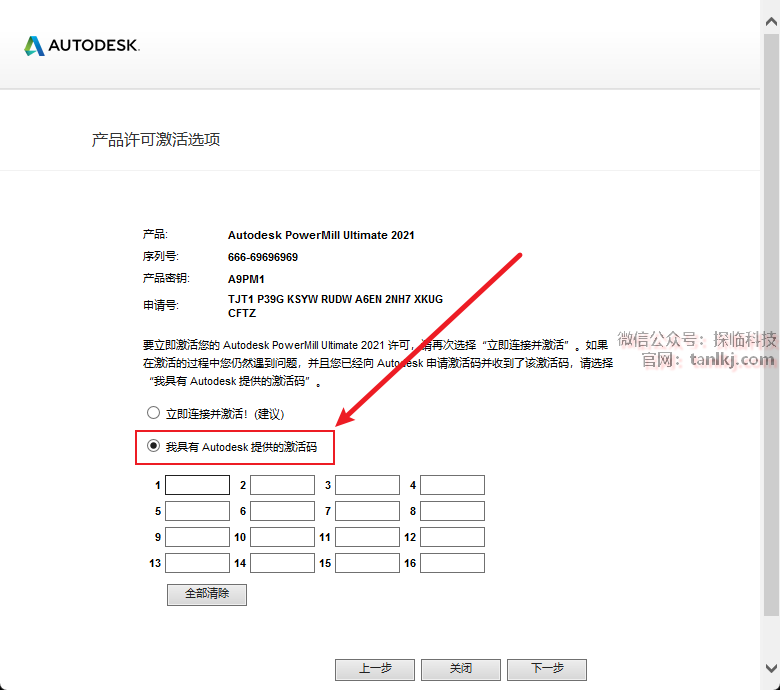Focus activation code field 1
Screen dimensions: 780x690
197,485
